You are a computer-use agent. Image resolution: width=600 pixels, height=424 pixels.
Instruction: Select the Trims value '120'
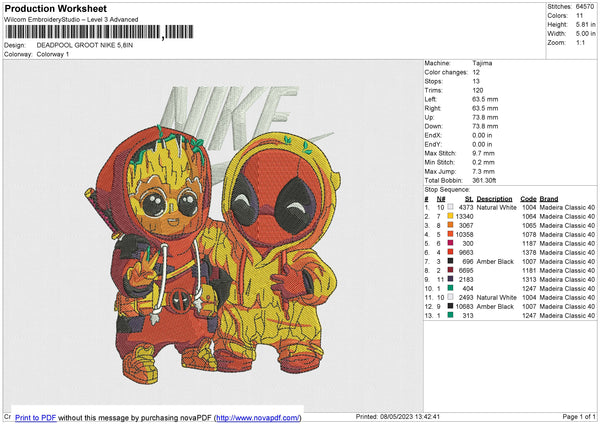[478, 90]
